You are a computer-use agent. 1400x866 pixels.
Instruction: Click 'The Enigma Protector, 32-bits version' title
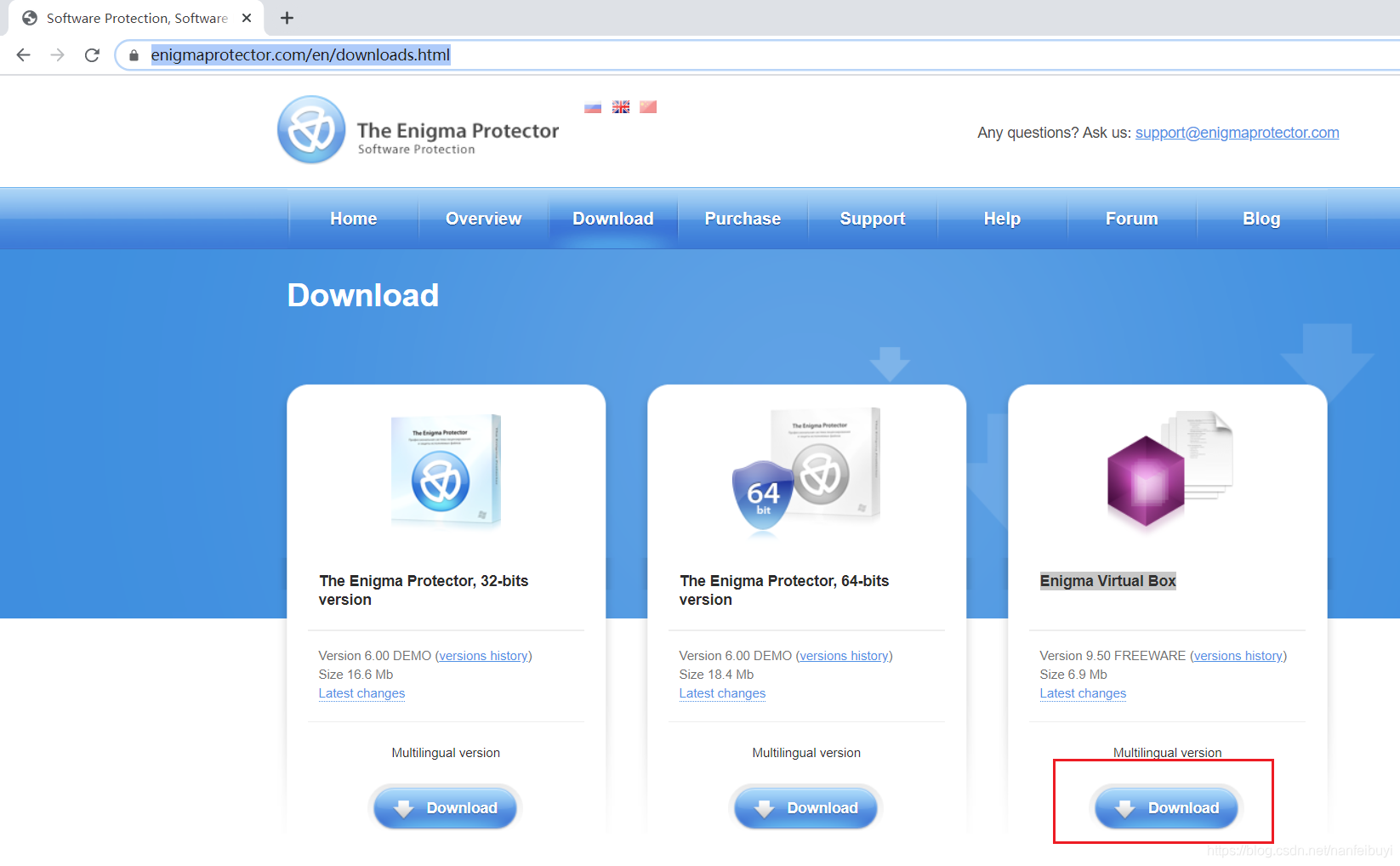pyautogui.click(x=424, y=590)
